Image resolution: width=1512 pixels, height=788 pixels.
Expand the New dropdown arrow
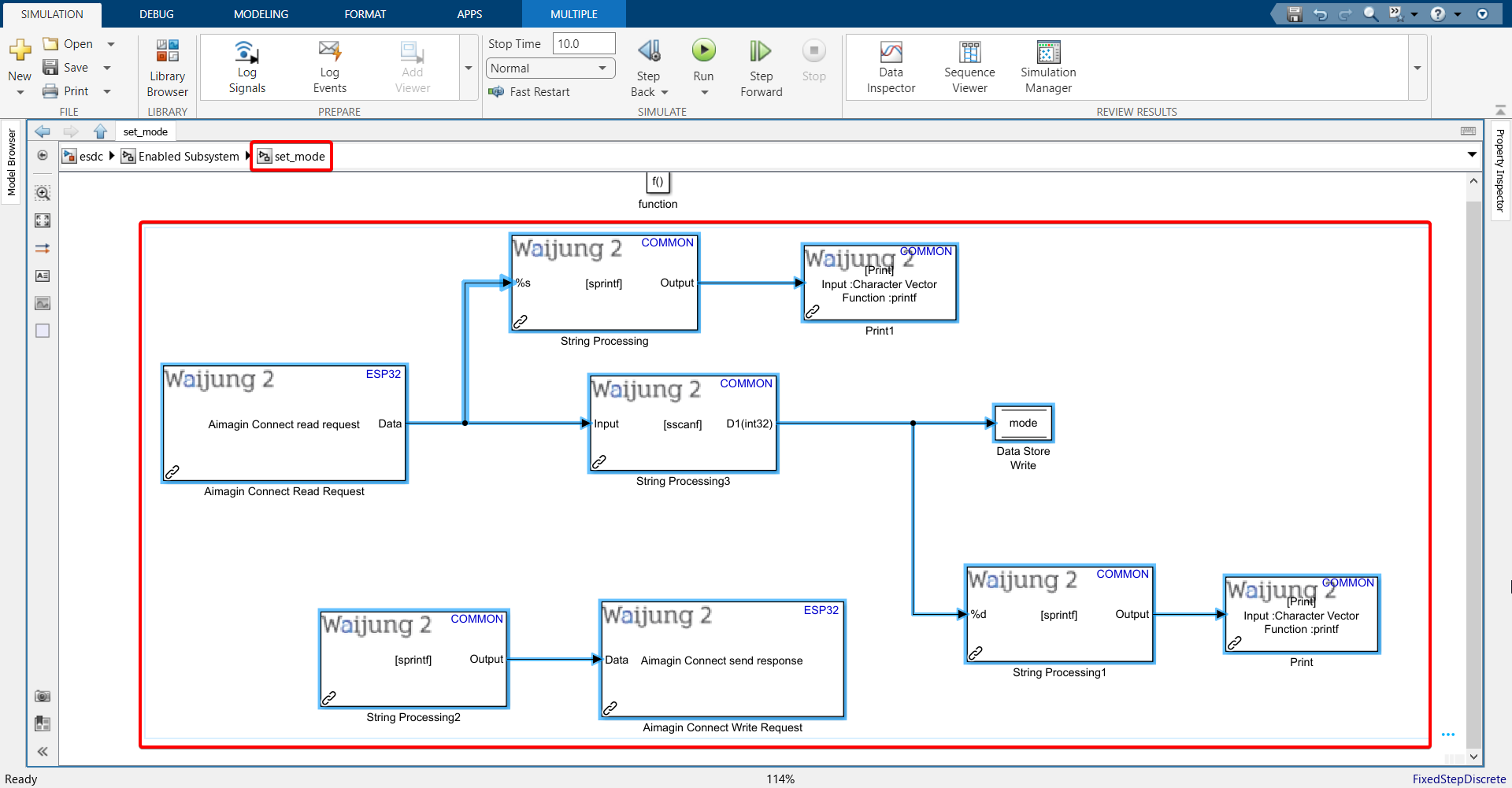pyautogui.click(x=20, y=92)
